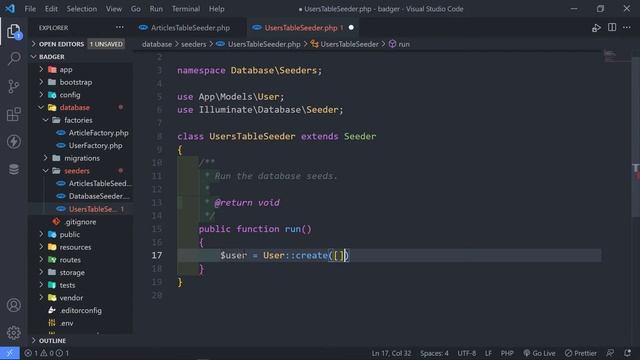640x360 pixels.
Task: Select language mode PHP in status bar
Action: (507, 353)
